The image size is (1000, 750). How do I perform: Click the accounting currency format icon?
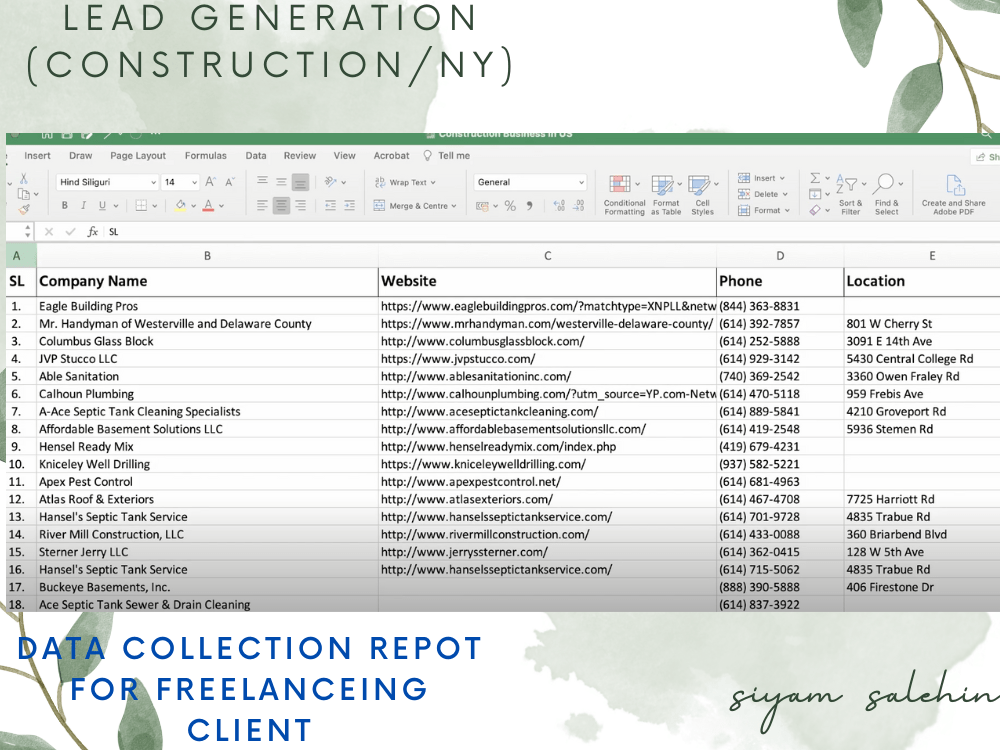click(483, 206)
